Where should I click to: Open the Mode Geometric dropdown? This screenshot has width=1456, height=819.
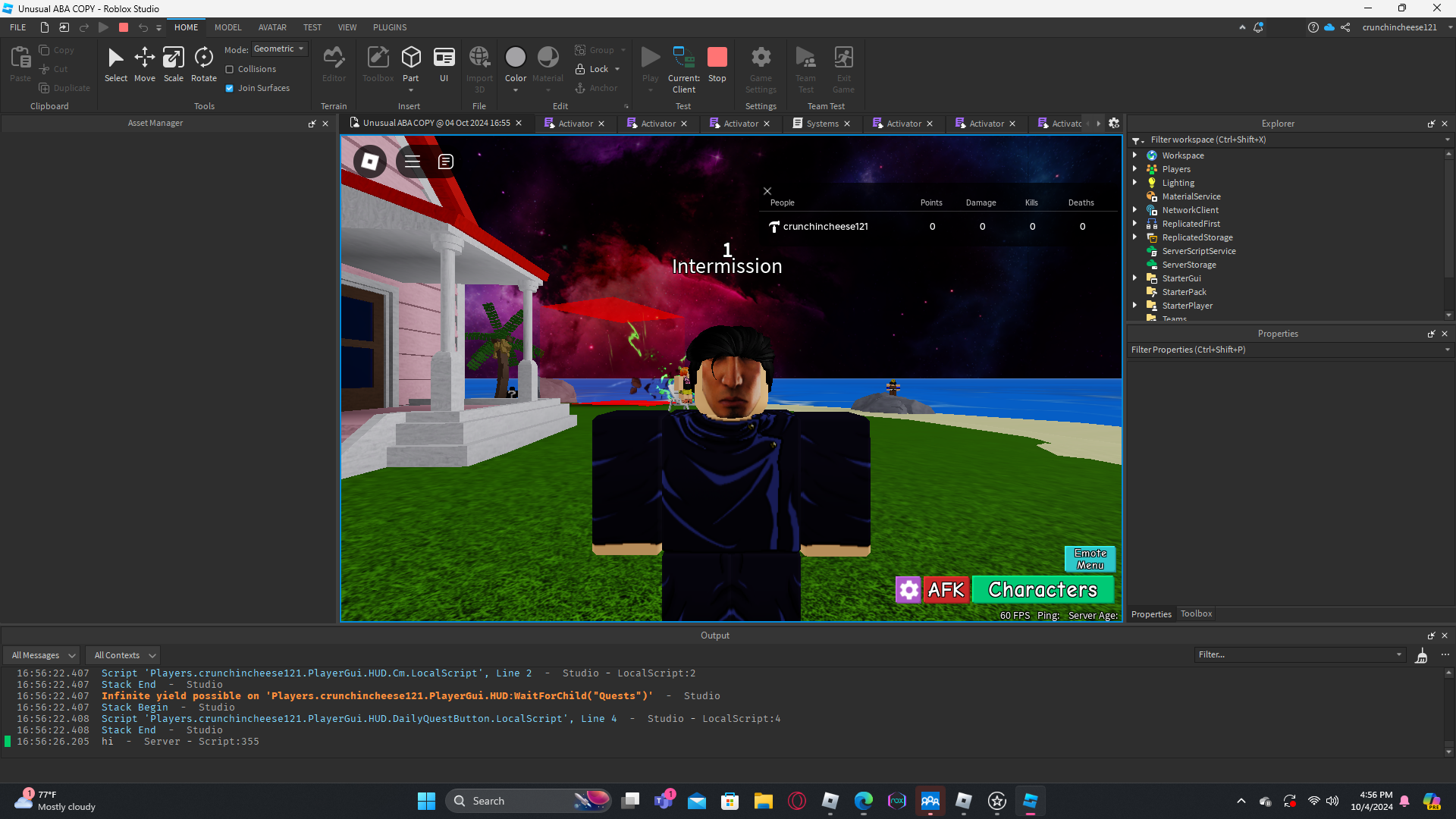280,49
